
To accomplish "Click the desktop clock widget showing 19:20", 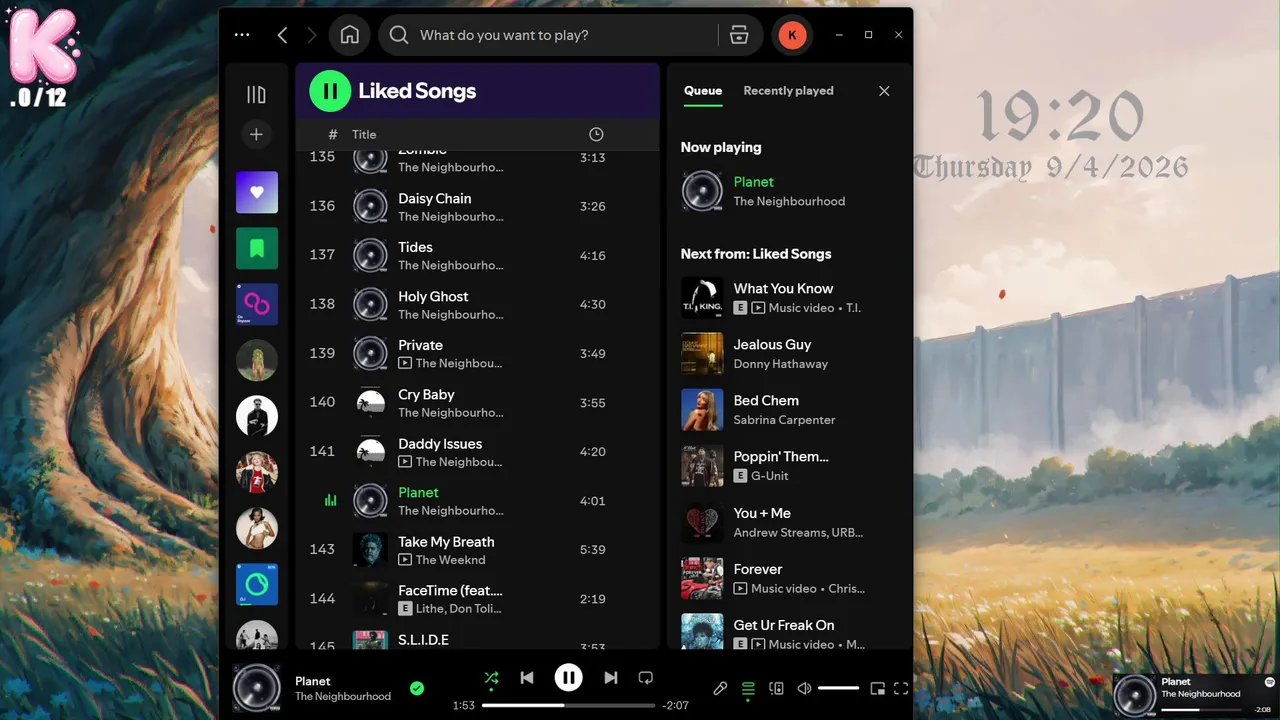I will 1060,118.
